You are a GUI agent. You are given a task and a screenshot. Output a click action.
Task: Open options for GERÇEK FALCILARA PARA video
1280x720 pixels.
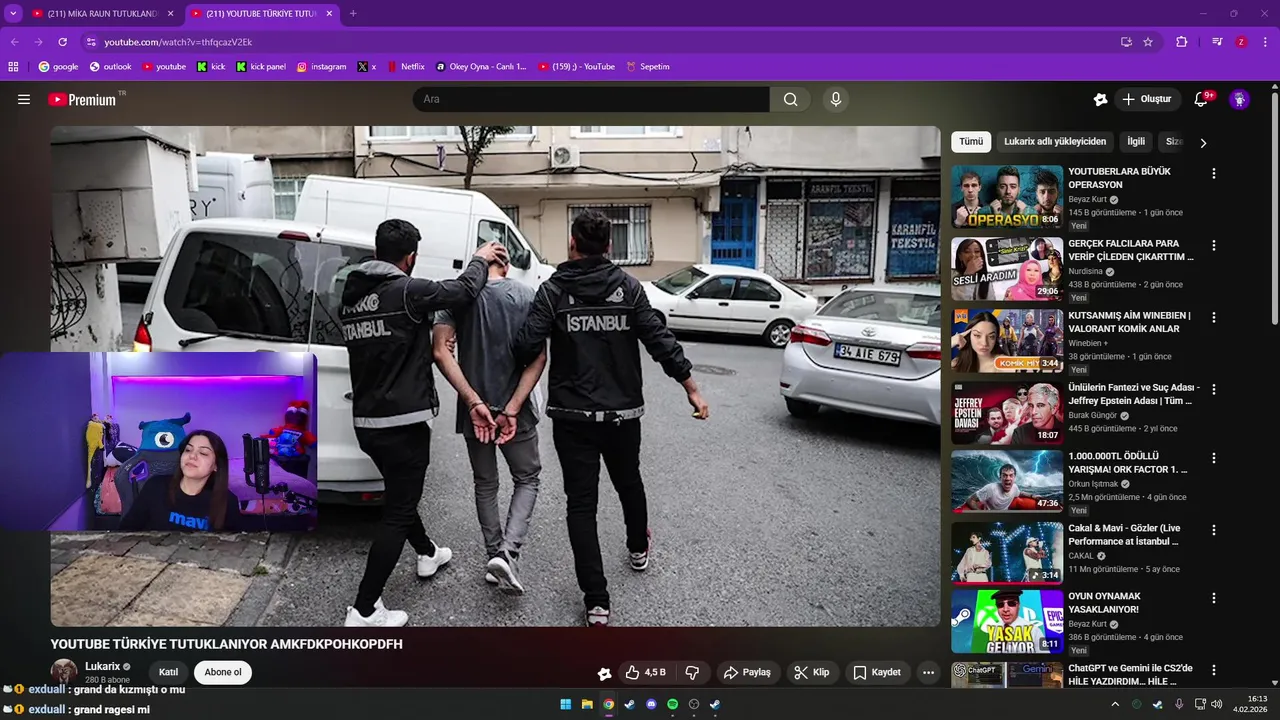pos(1214,245)
